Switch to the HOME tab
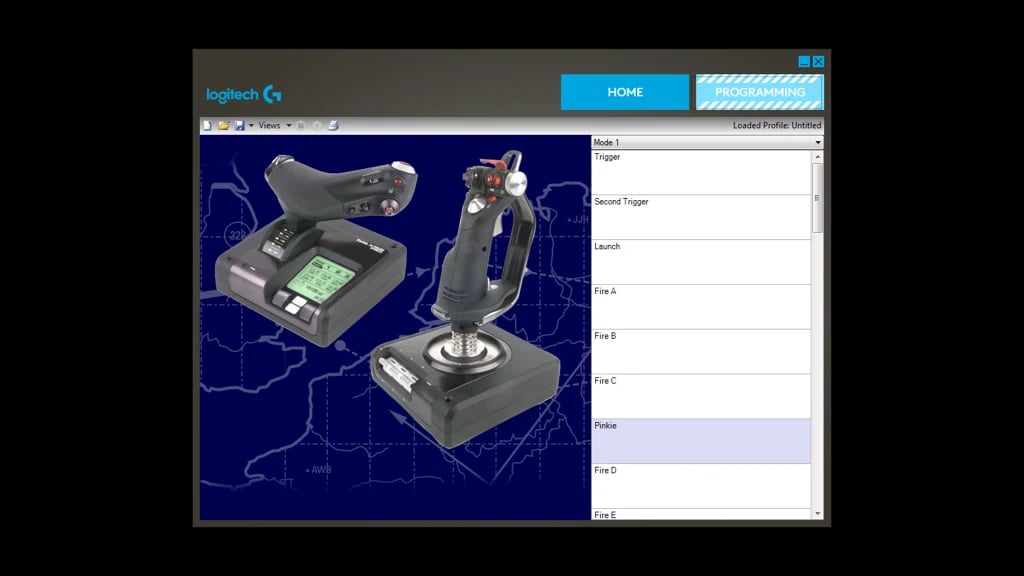 click(625, 92)
